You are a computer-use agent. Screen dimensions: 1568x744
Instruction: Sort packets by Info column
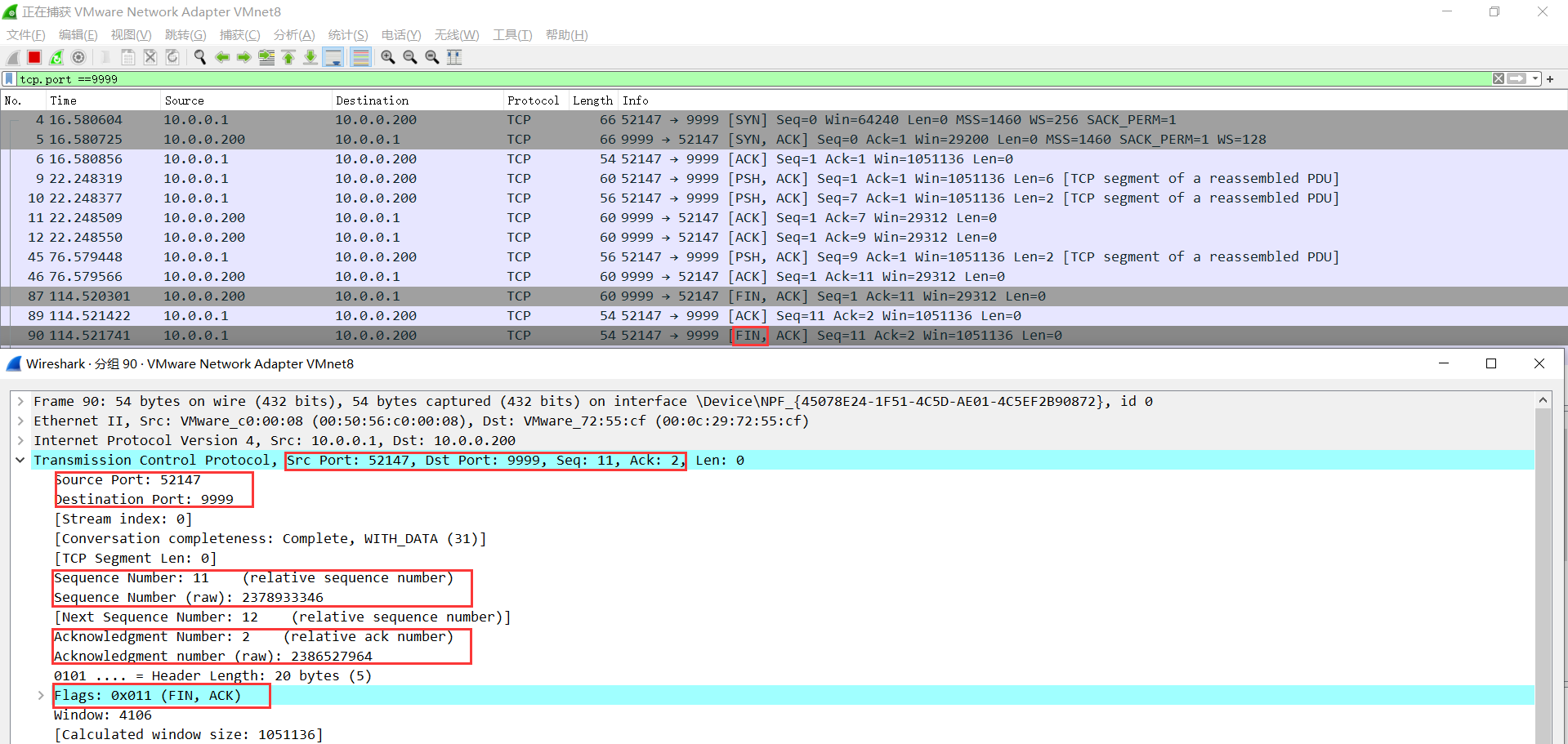[x=1092, y=100]
